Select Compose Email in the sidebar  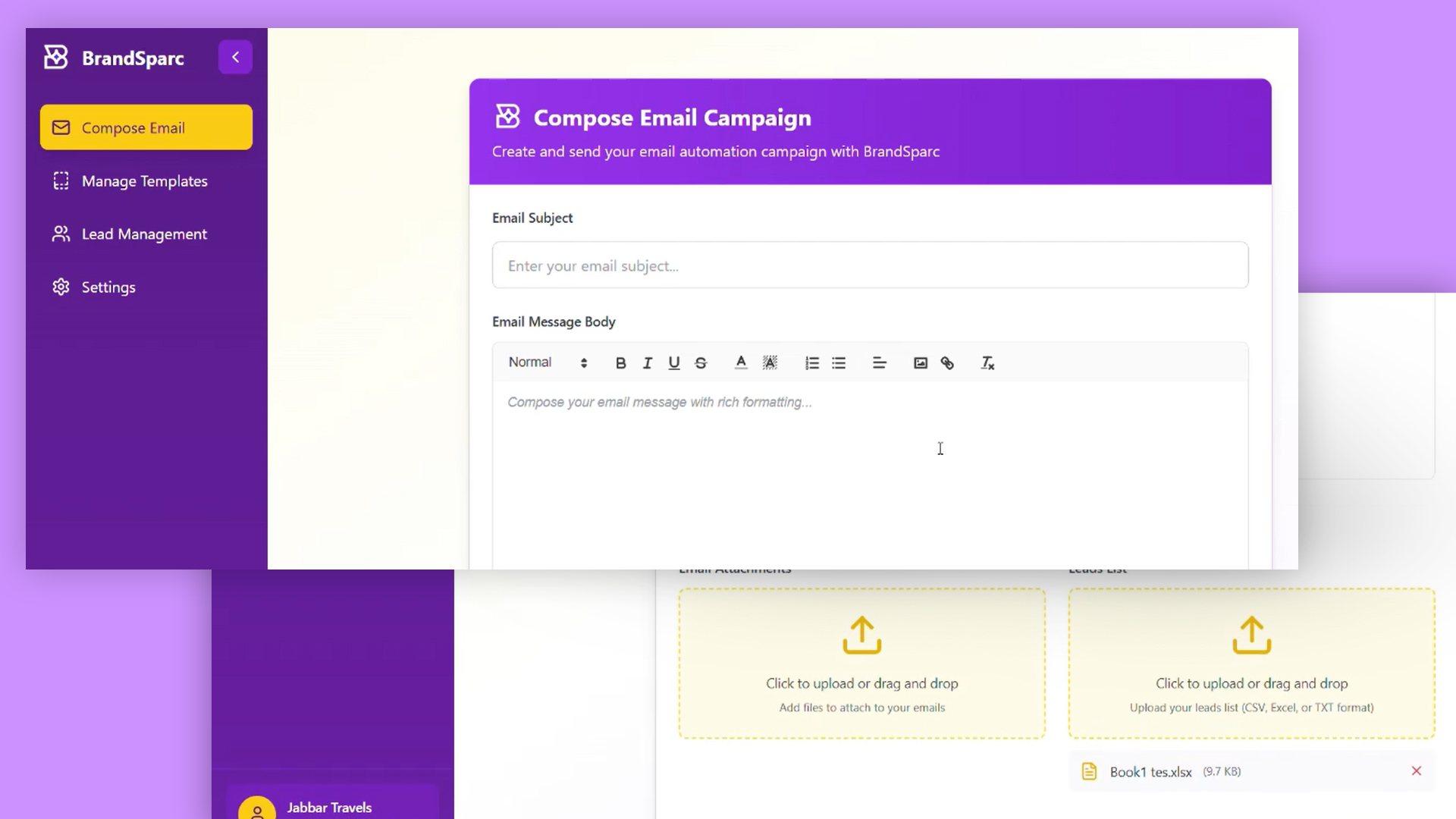(133, 127)
